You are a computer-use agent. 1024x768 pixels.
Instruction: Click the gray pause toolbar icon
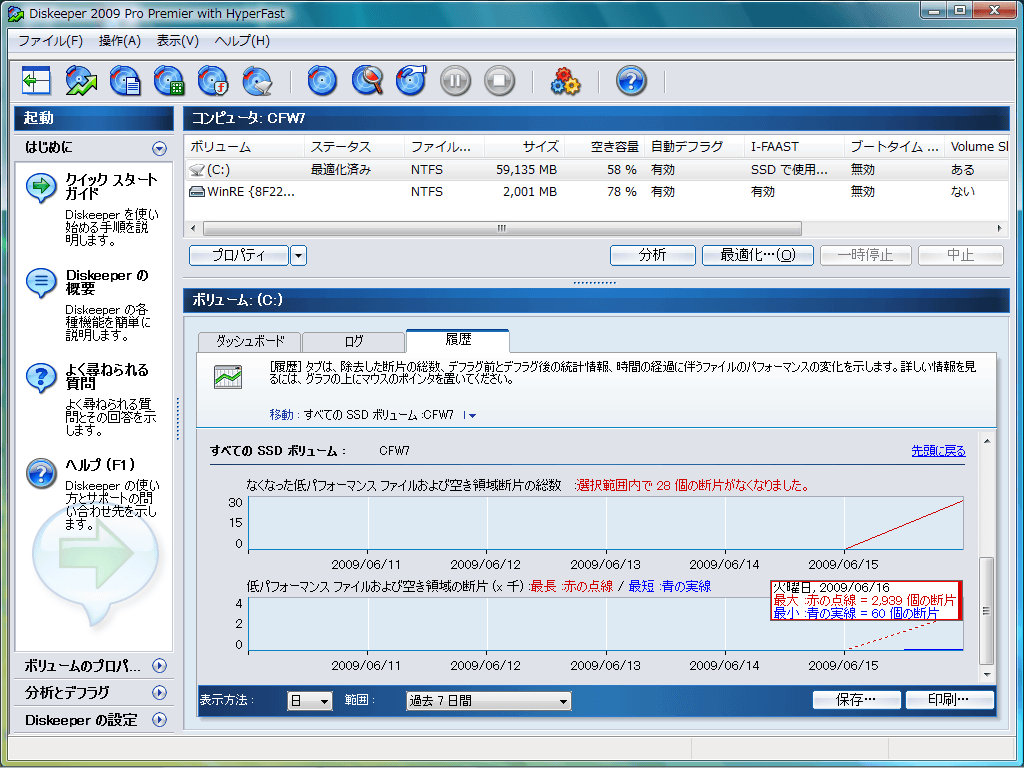455,81
